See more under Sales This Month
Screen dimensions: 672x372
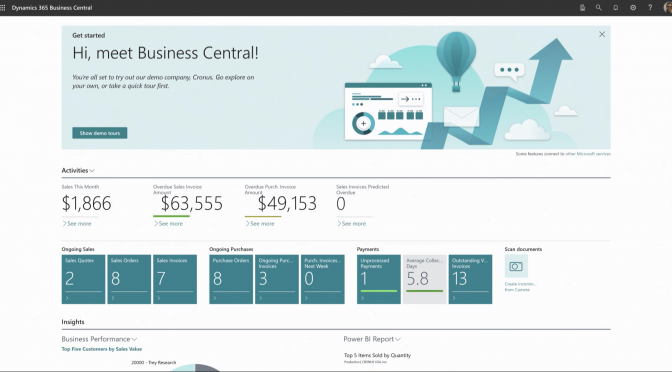pos(77,224)
